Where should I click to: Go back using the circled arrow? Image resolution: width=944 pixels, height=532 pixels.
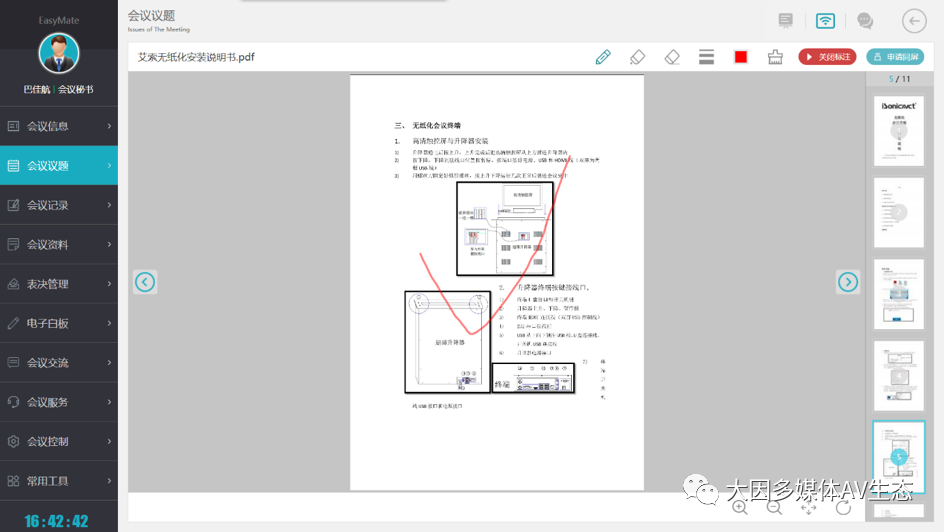coord(914,21)
